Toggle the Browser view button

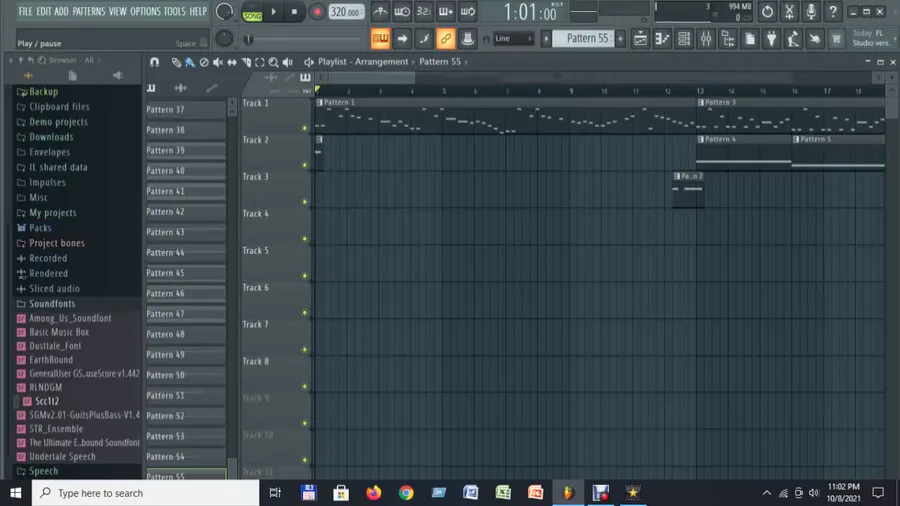tap(728, 38)
